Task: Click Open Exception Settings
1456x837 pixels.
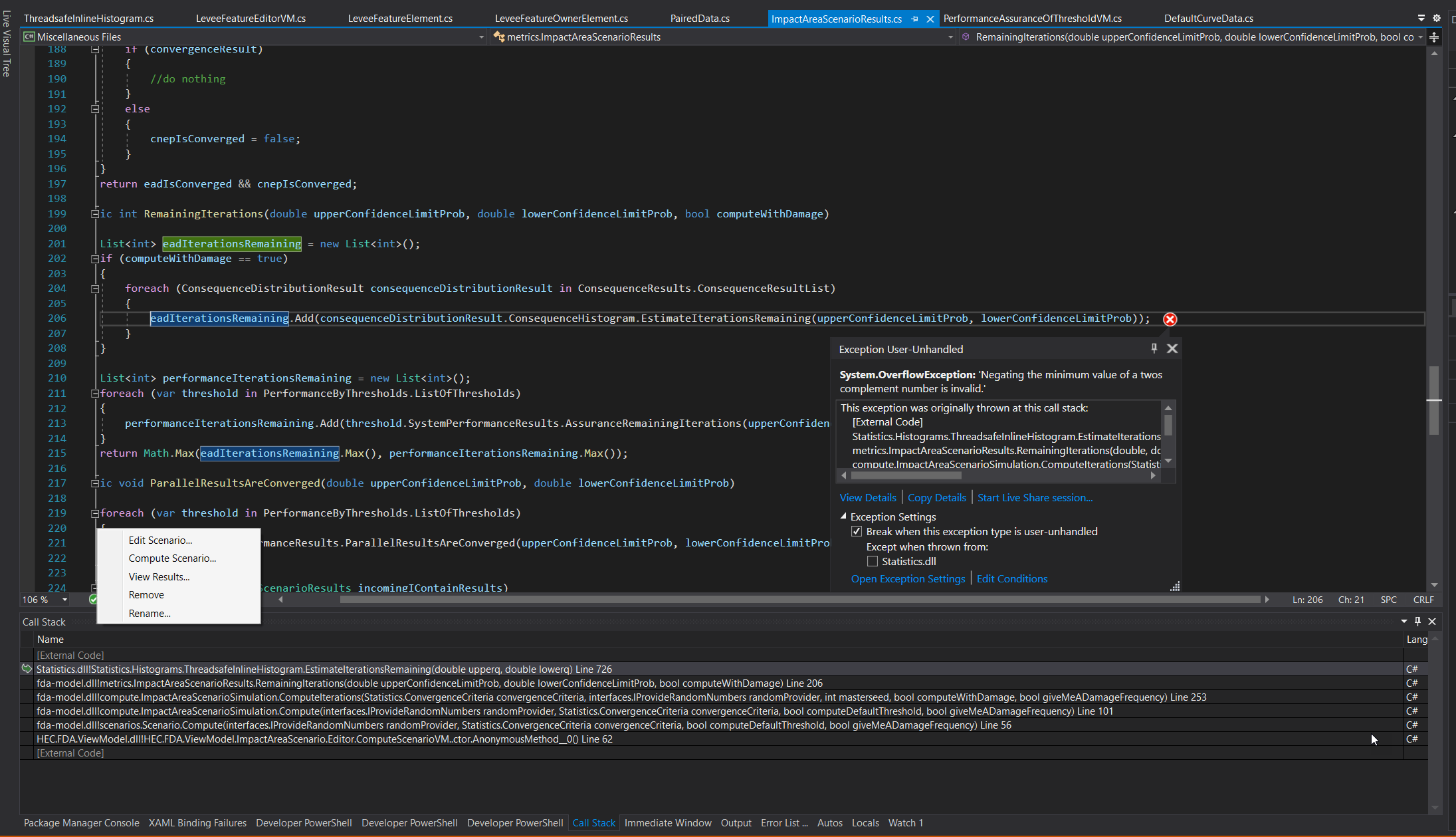Action: coord(908,578)
